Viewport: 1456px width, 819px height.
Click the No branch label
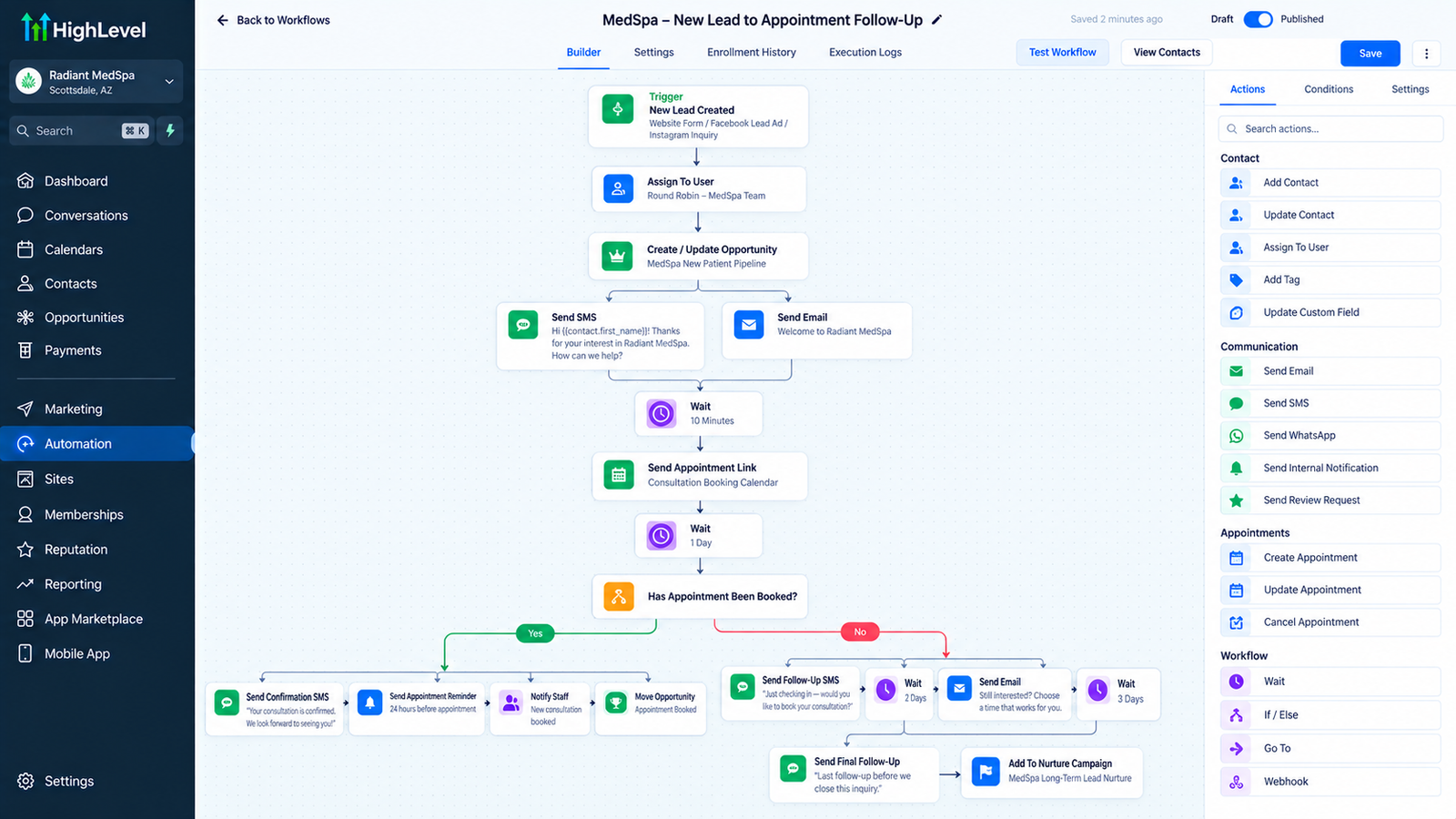[x=860, y=632]
